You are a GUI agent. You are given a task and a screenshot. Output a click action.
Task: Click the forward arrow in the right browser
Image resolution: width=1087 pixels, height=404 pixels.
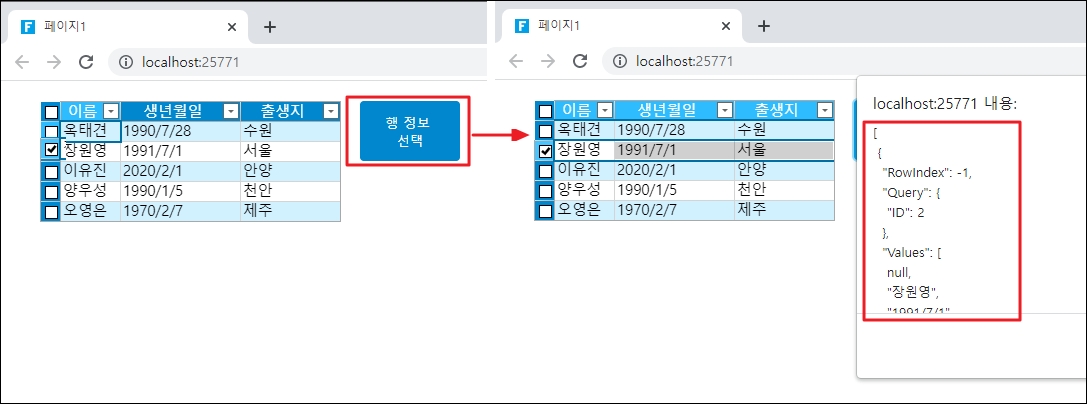(x=548, y=62)
